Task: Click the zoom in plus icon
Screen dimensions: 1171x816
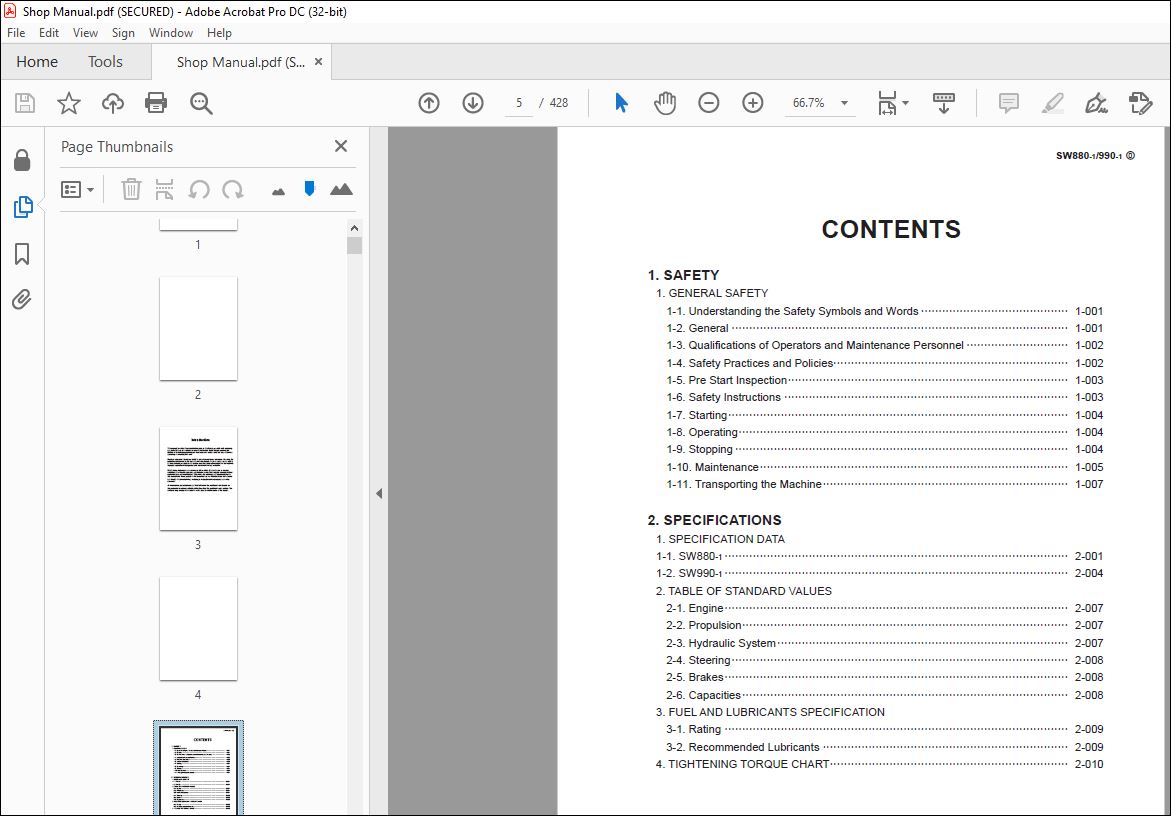Action: tap(753, 103)
